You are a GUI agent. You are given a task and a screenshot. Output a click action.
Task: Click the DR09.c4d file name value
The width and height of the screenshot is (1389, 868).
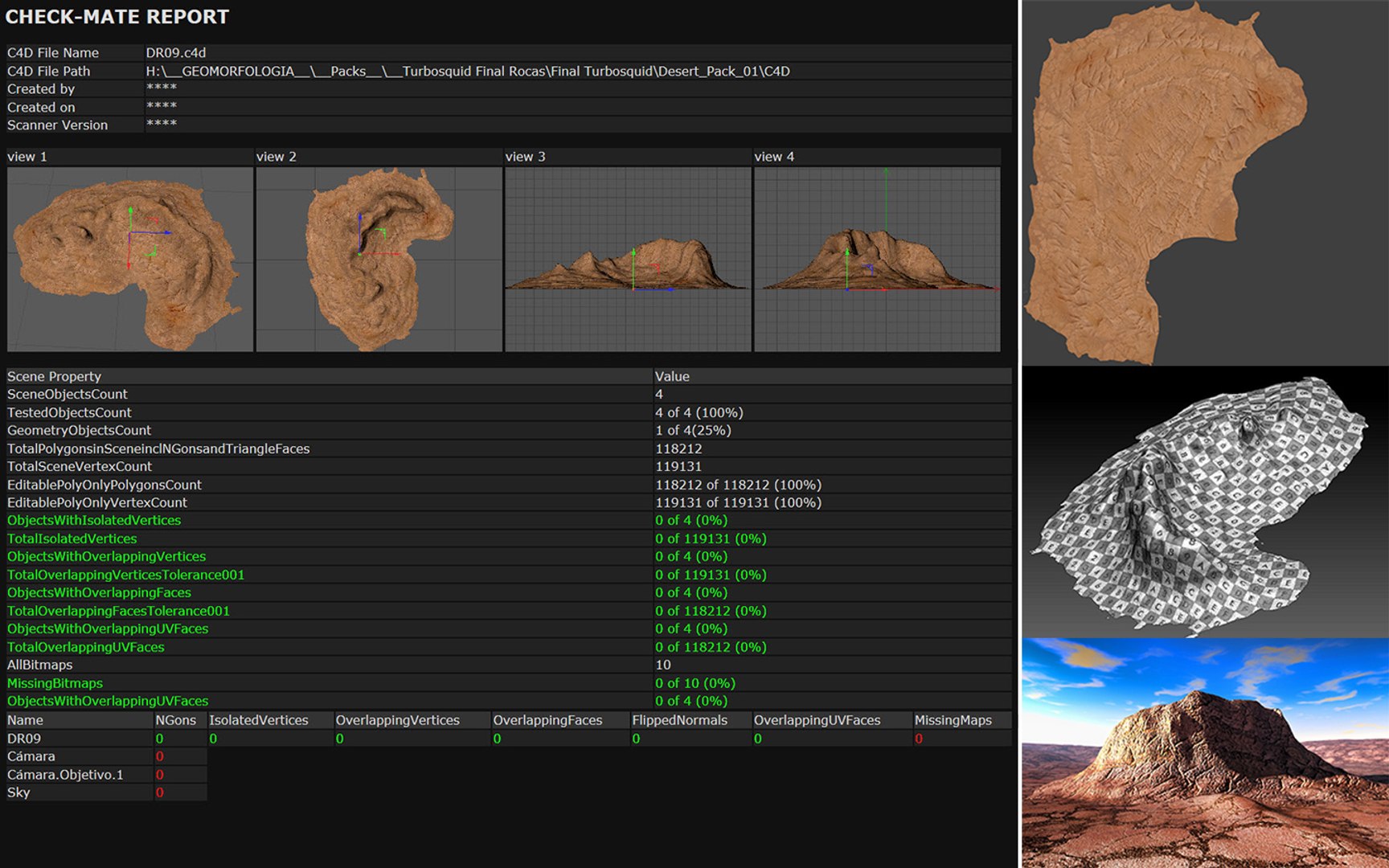tap(176, 53)
